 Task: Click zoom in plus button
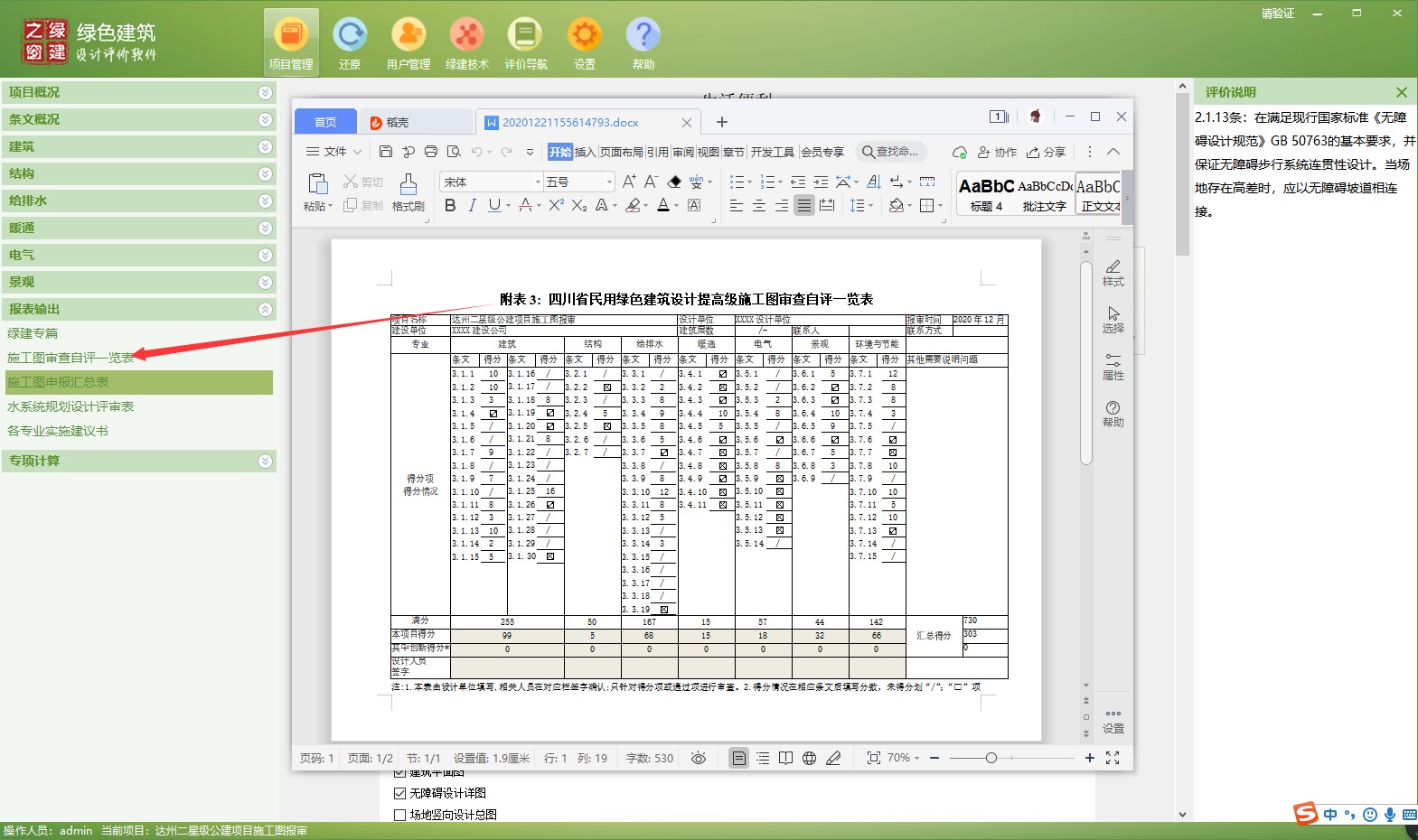pos(1090,758)
